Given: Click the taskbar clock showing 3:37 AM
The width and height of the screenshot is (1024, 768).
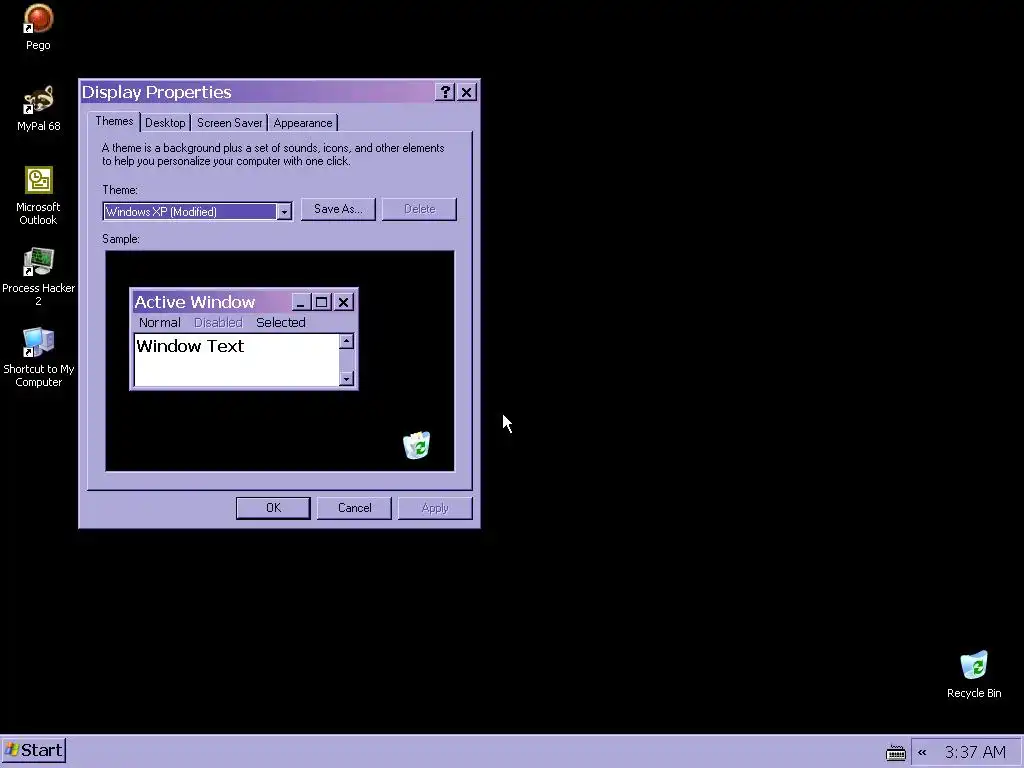Looking at the screenshot, I should click(975, 752).
